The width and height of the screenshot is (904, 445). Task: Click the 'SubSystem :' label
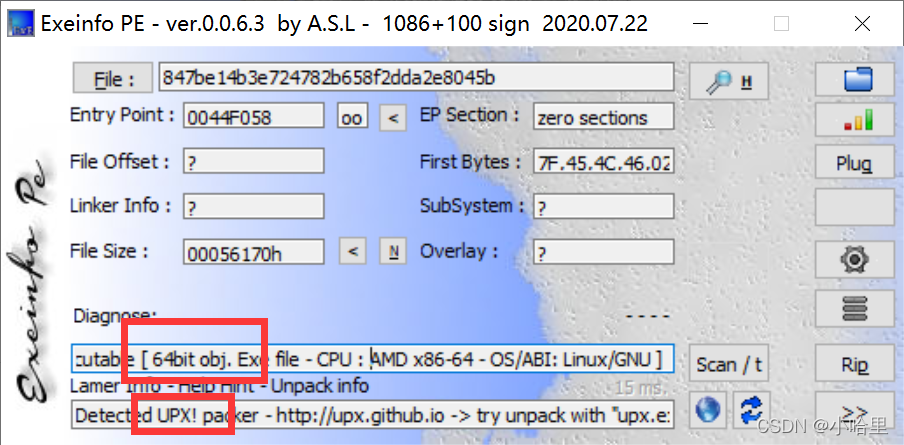(472, 206)
